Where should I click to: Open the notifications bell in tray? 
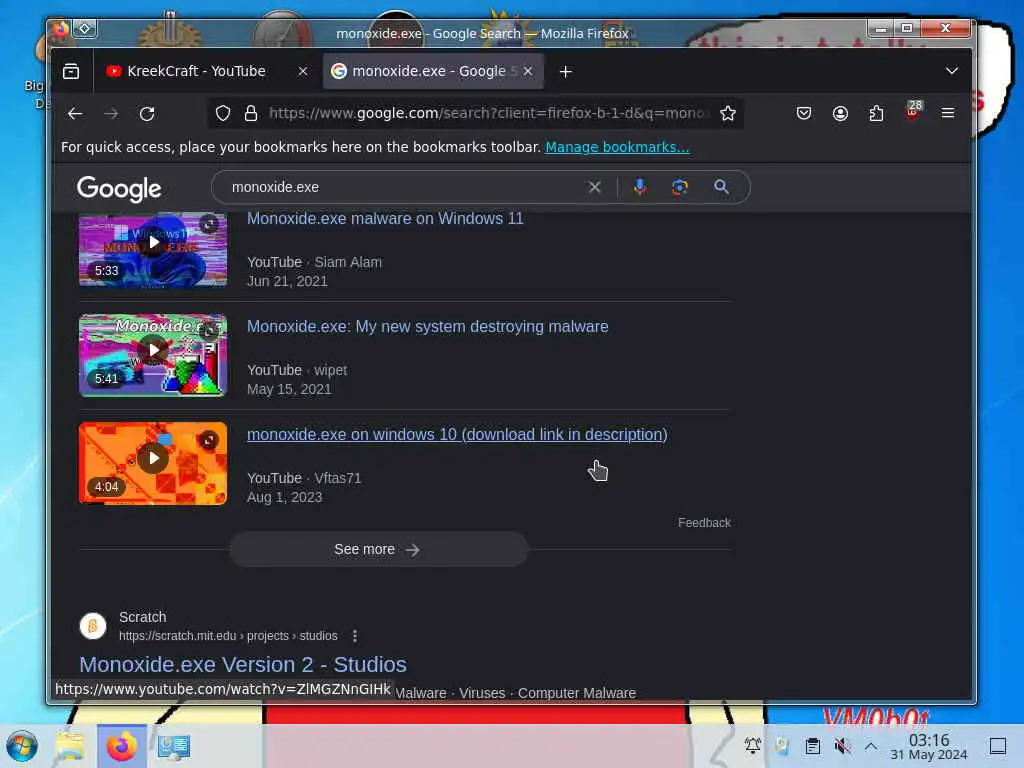point(752,745)
